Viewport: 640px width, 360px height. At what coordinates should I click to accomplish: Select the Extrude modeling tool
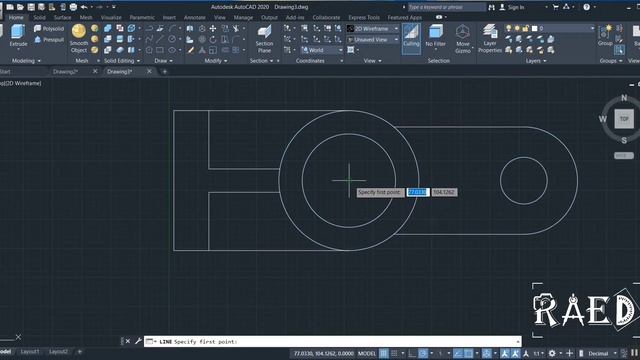coord(18,36)
